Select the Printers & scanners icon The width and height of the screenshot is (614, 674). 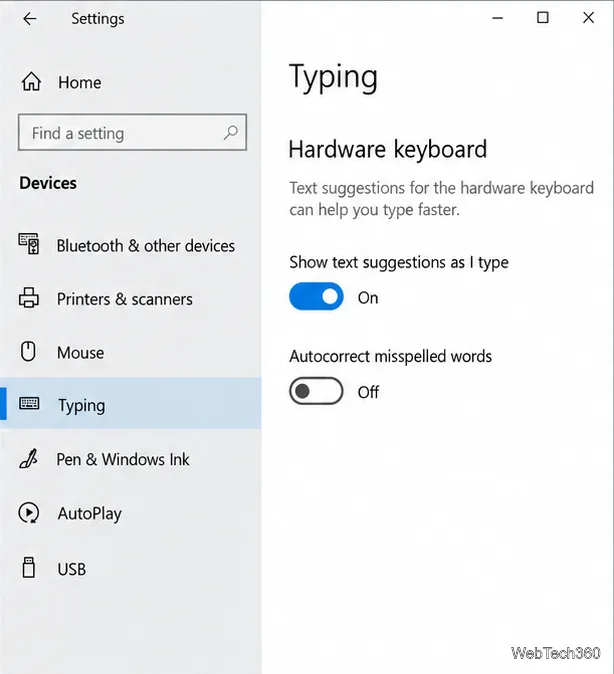click(x=29, y=298)
